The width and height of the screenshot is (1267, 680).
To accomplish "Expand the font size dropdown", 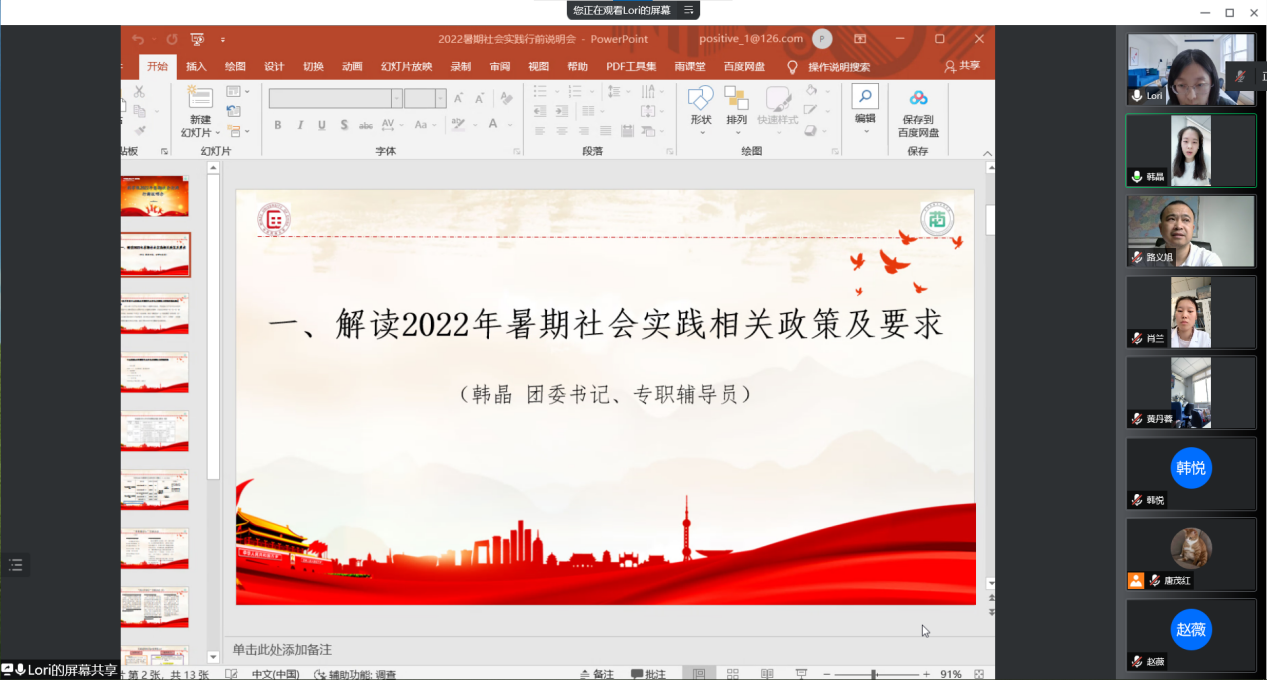I will pos(440,98).
